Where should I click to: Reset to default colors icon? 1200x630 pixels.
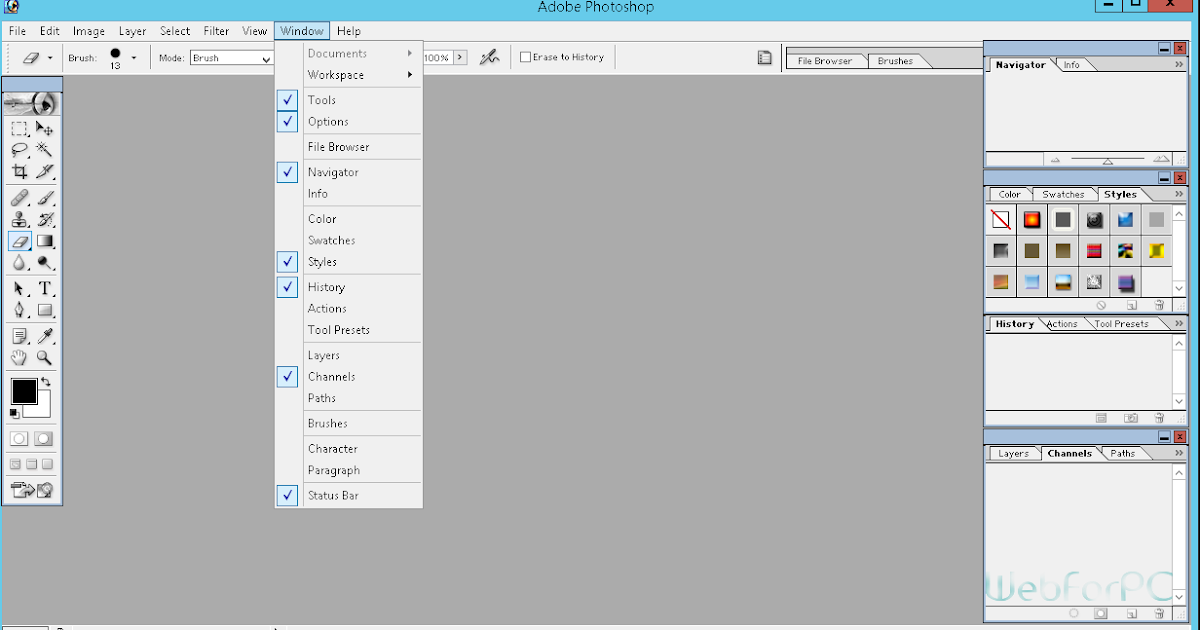(14, 412)
